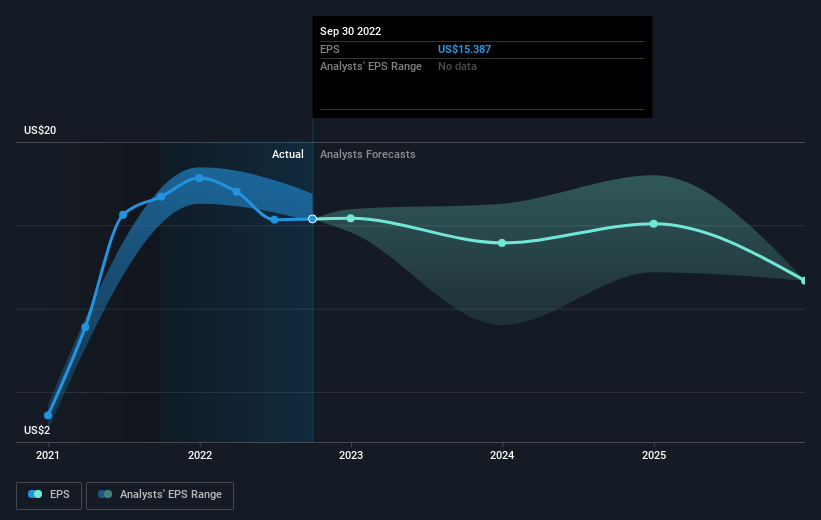The width and height of the screenshot is (821, 520).
Task: Select the lowest EPS point at 2021
Action: pos(48,415)
